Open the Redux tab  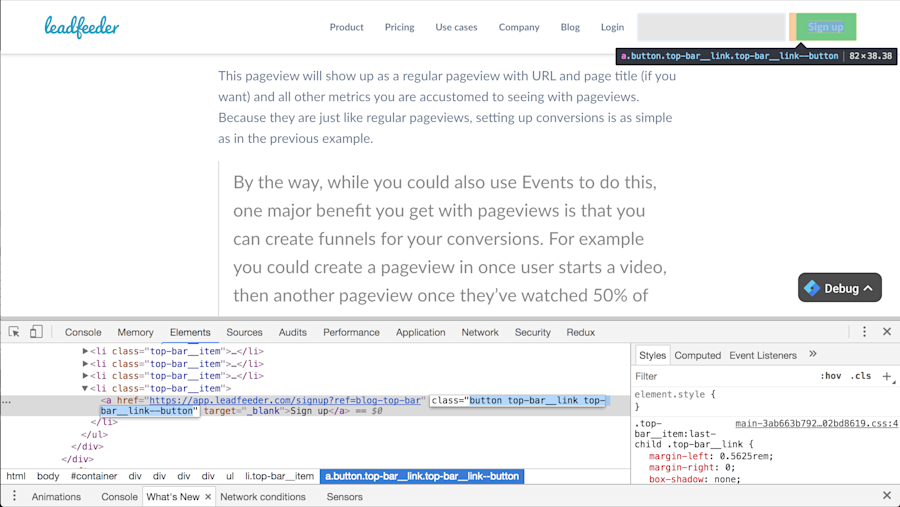(x=581, y=332)
